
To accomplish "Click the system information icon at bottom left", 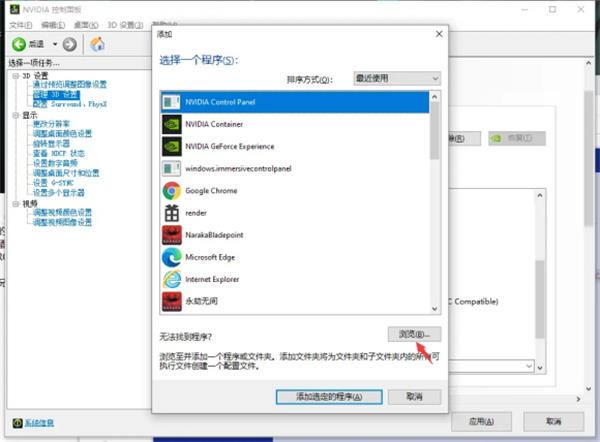I will [17, 422].
